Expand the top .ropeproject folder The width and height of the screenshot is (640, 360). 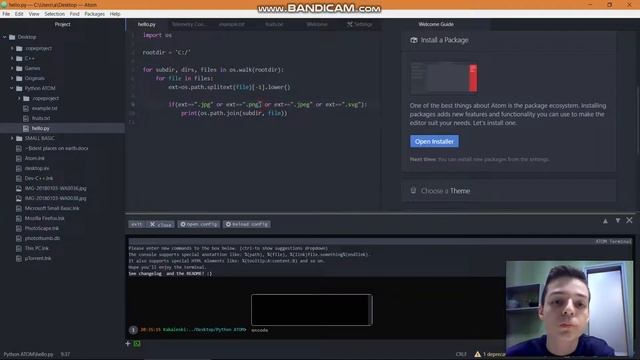pos(12,48)
